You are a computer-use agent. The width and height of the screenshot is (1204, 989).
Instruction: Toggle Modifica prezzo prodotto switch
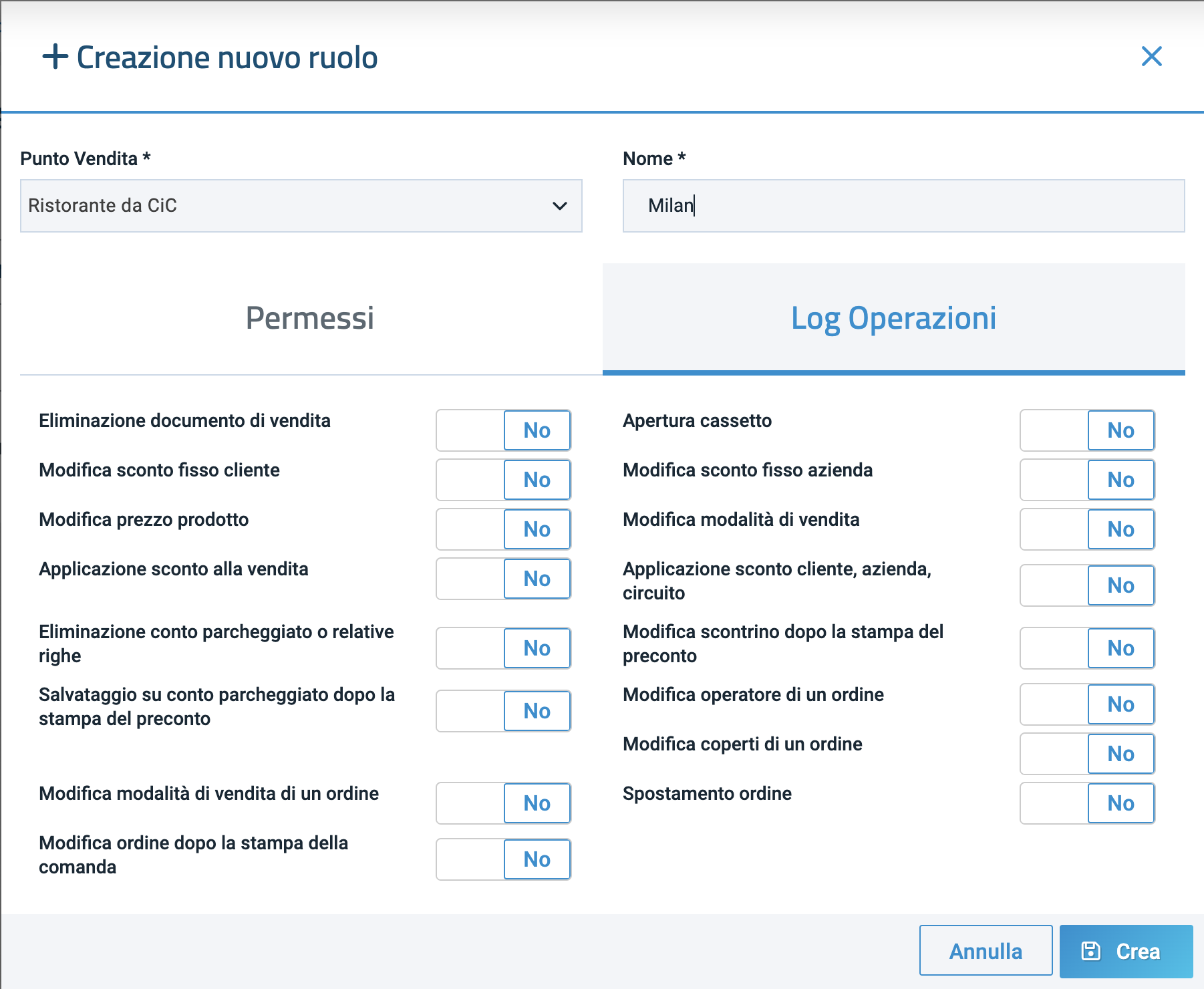tap(503, 529)
